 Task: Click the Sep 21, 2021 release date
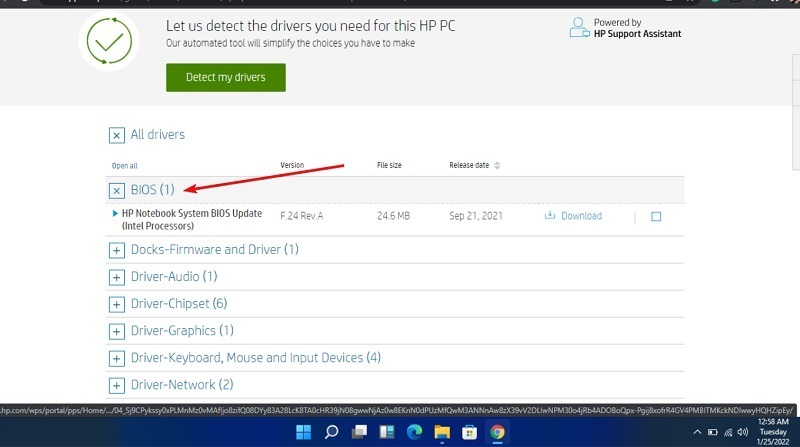coord(476,216)
